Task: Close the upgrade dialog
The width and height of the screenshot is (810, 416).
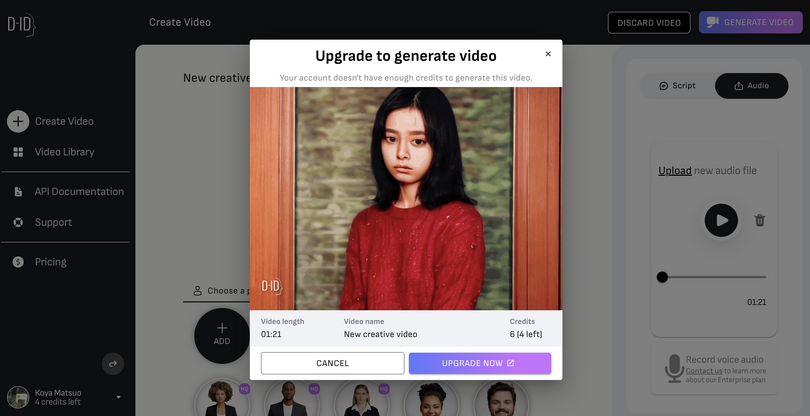Action: coord(548,54)
